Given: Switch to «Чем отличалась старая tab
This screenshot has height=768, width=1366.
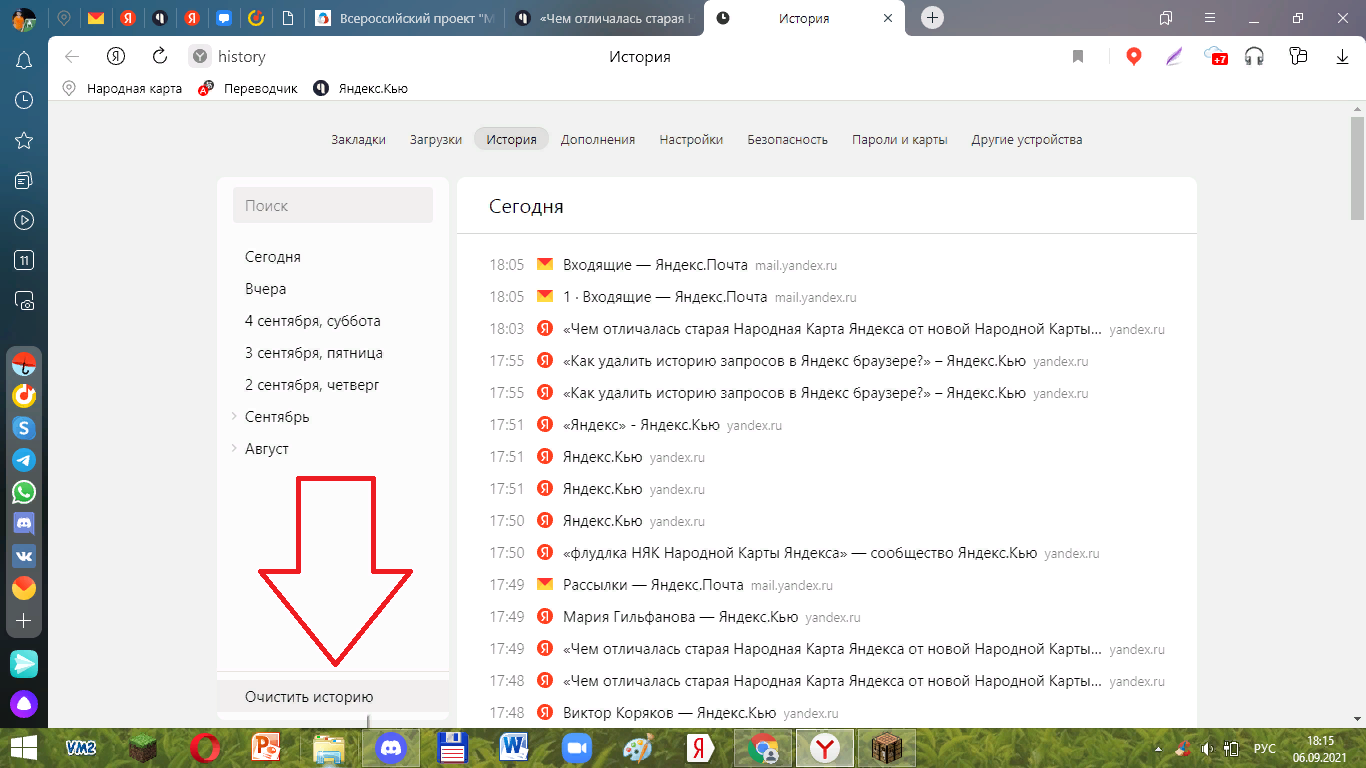Looking at the screenshot, I should tap(605, 18).
